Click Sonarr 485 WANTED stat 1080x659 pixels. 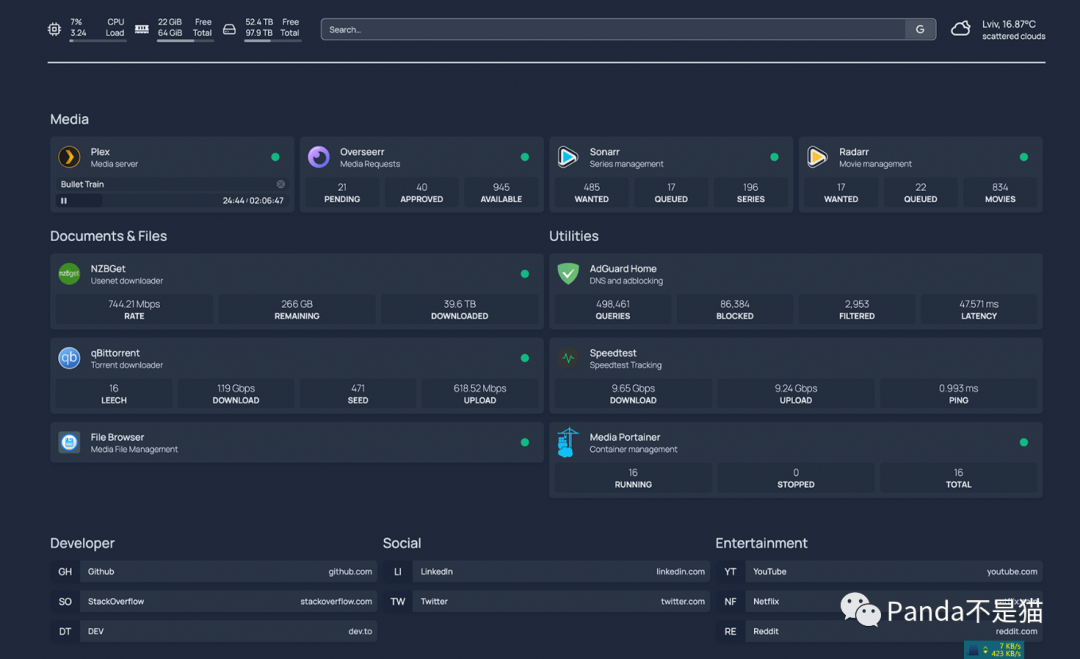click(592, 193)
